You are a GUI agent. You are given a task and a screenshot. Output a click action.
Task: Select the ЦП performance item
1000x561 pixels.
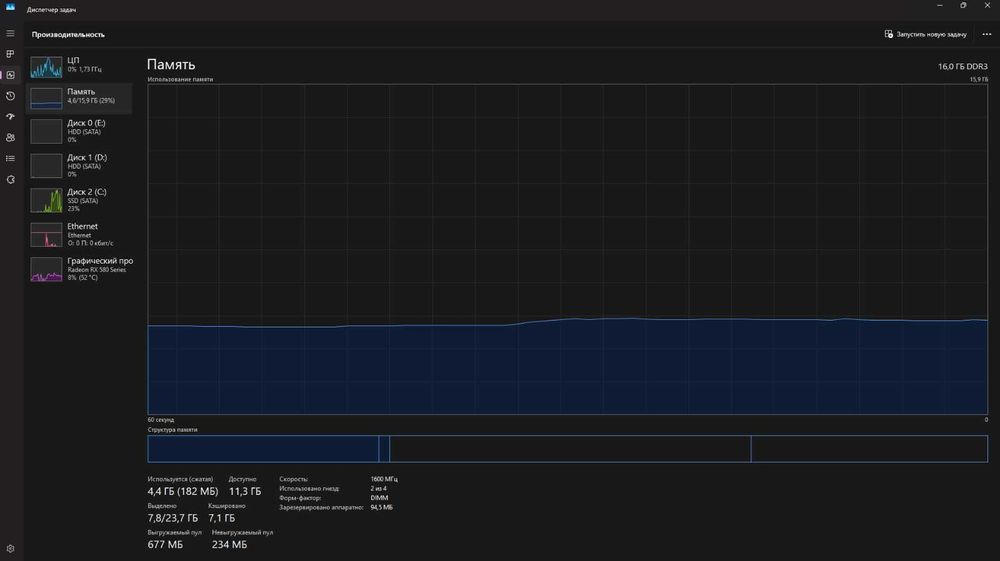[x=79, y=66]
